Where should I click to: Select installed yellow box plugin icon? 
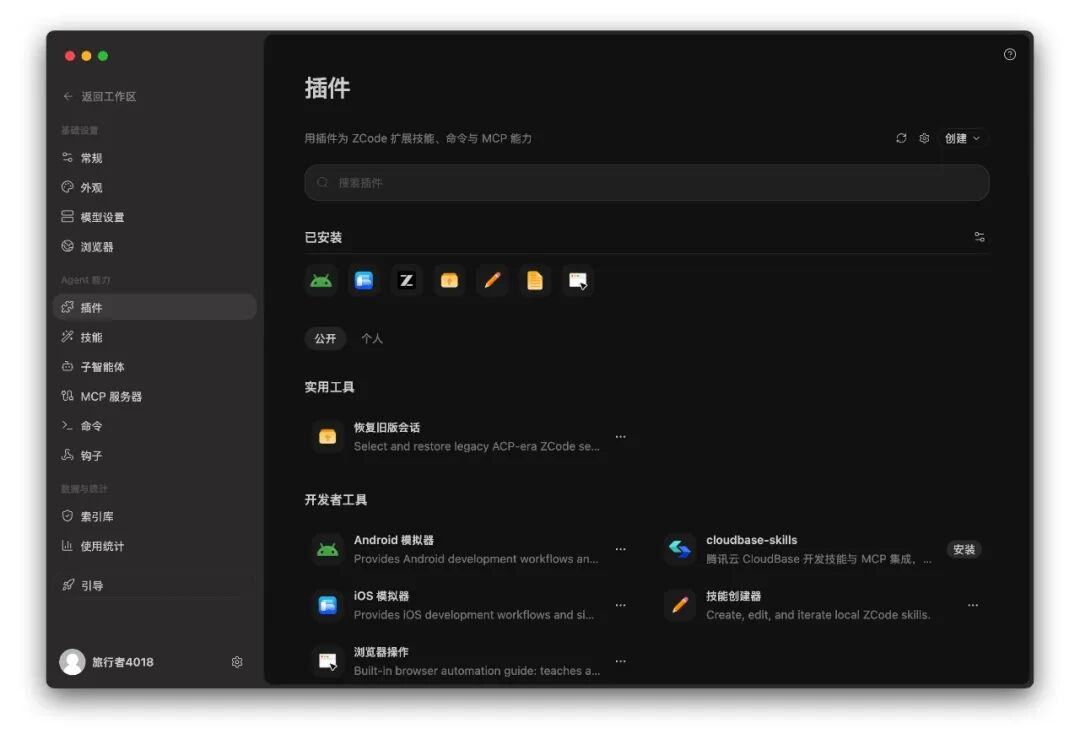click(x=449, y=280)
